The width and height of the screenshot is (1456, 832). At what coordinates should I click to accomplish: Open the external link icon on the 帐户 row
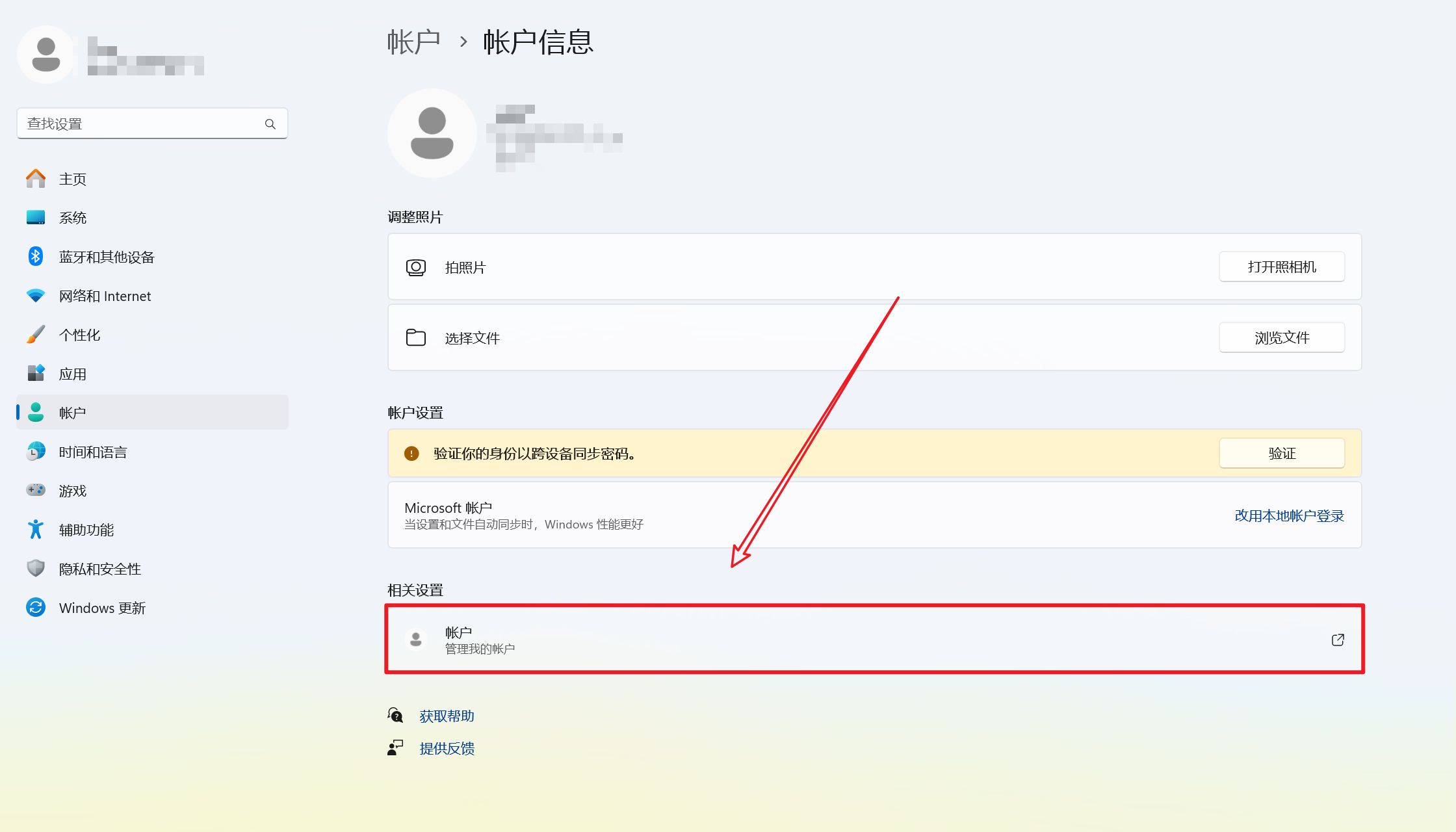[x=1338, y=640]
